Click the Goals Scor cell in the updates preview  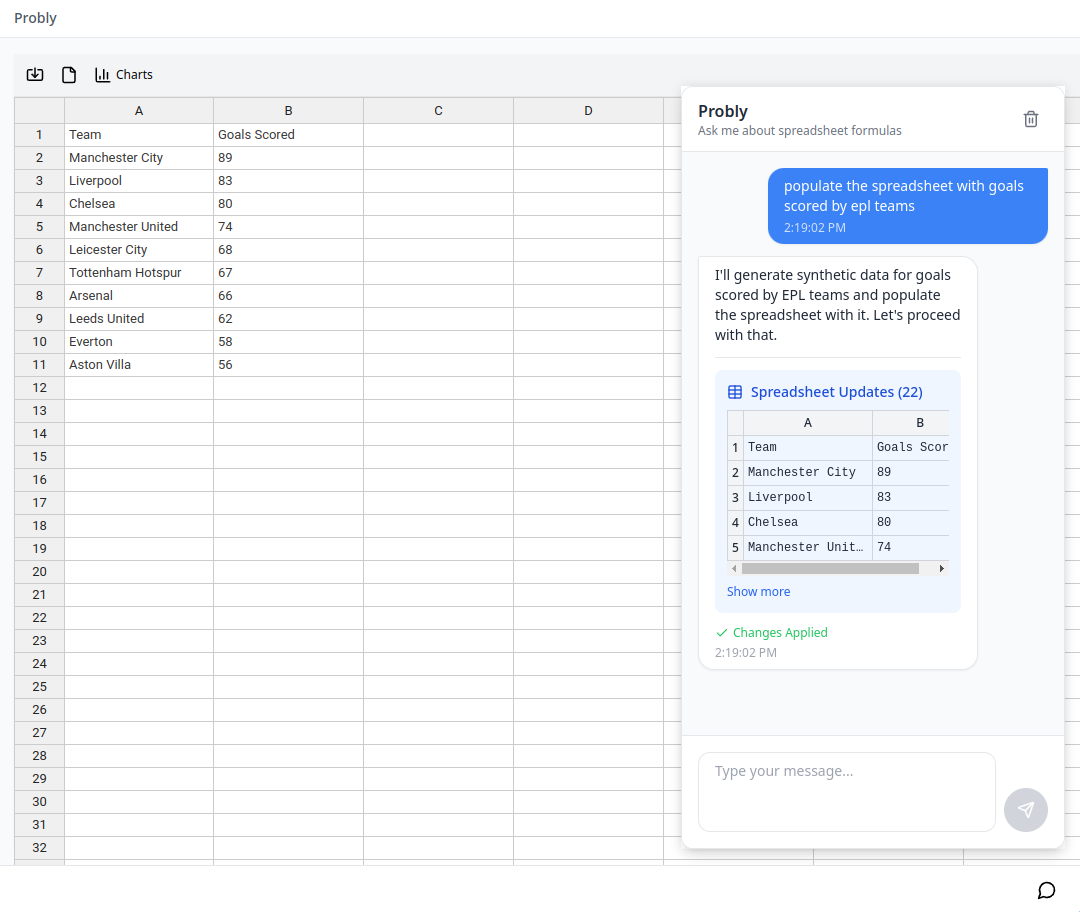911,447
